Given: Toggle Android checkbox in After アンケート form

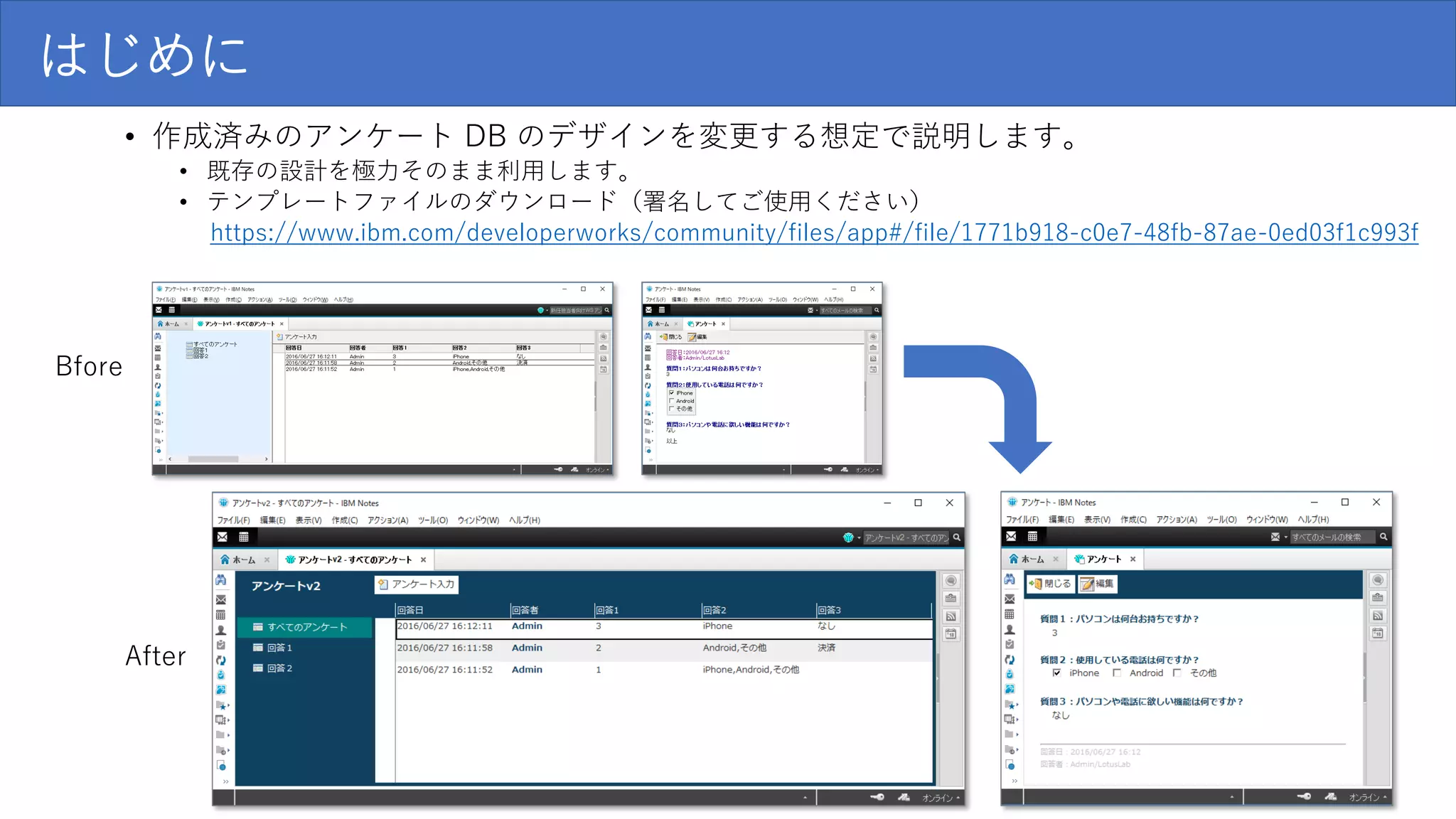Looking at the screenshot, I should (1117, 673).
